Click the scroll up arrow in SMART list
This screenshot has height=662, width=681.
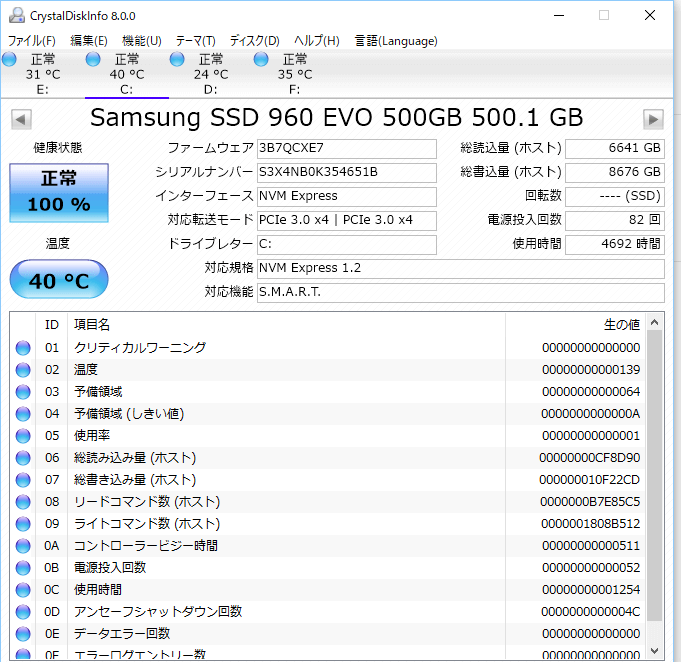655,322
